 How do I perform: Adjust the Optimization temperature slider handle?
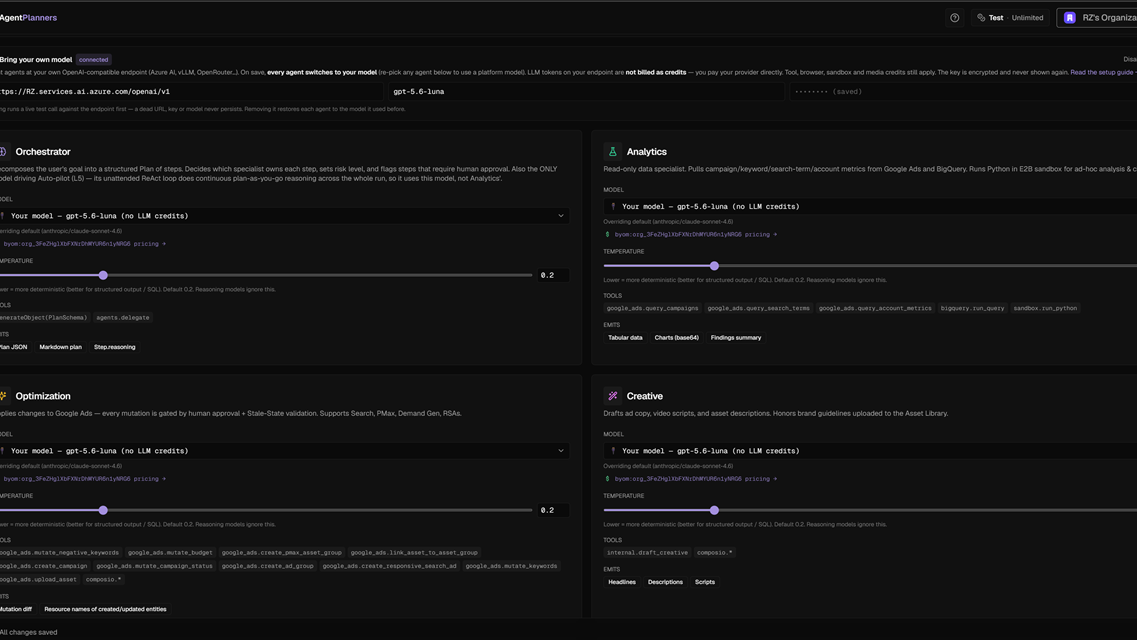tap(103, 510)
